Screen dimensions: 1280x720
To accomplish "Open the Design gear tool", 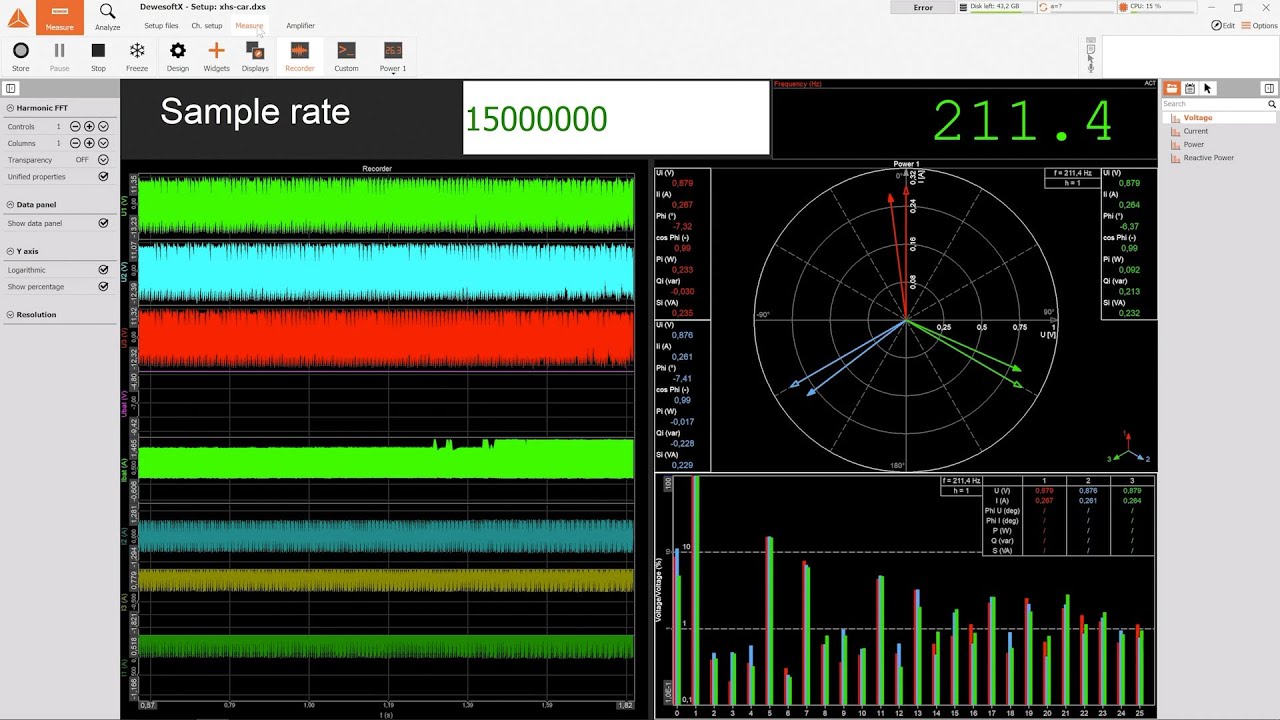I will pos(177,56).
